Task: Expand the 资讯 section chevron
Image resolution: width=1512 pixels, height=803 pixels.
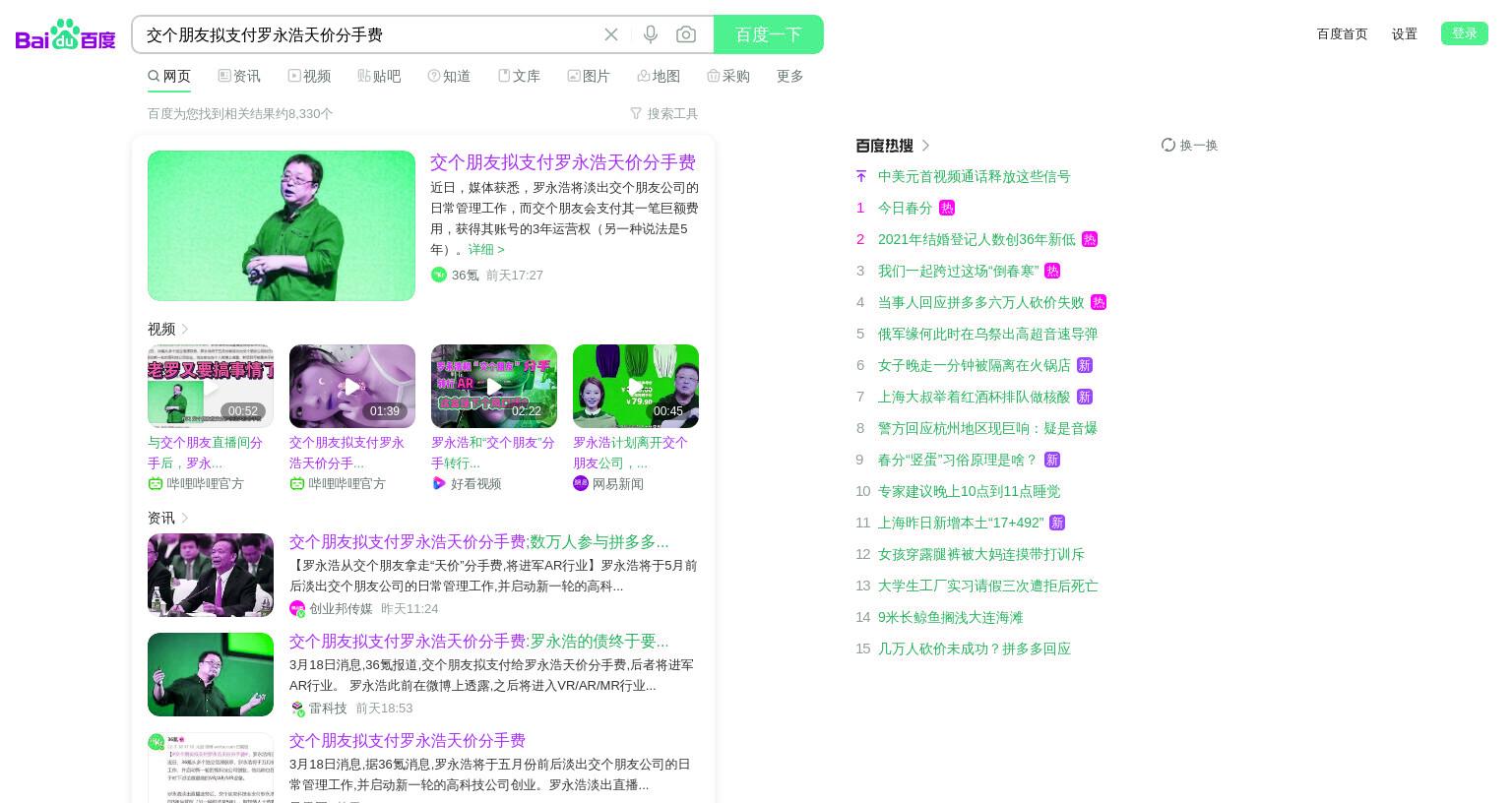Action: [x=184, y=518]
